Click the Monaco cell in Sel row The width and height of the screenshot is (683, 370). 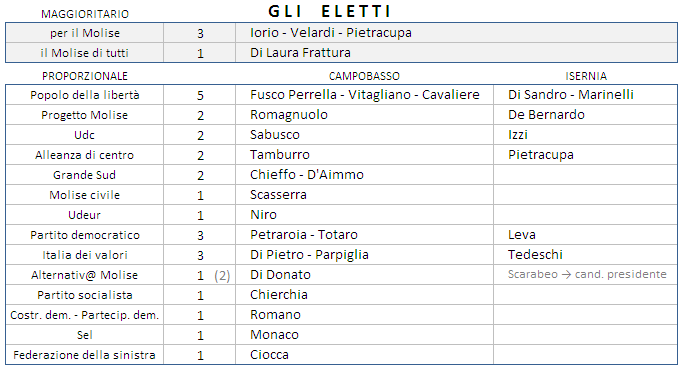click(364, 335)
